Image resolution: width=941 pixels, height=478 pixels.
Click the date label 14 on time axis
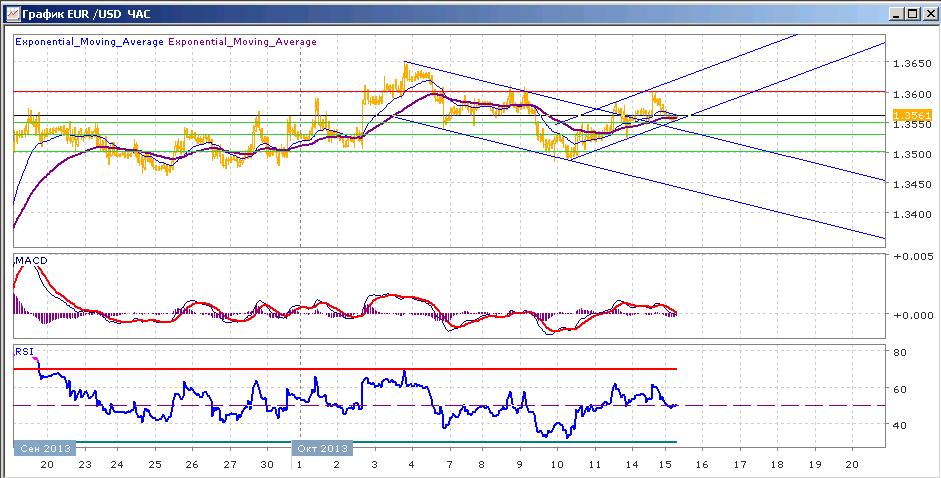click(x=631, y=465)
